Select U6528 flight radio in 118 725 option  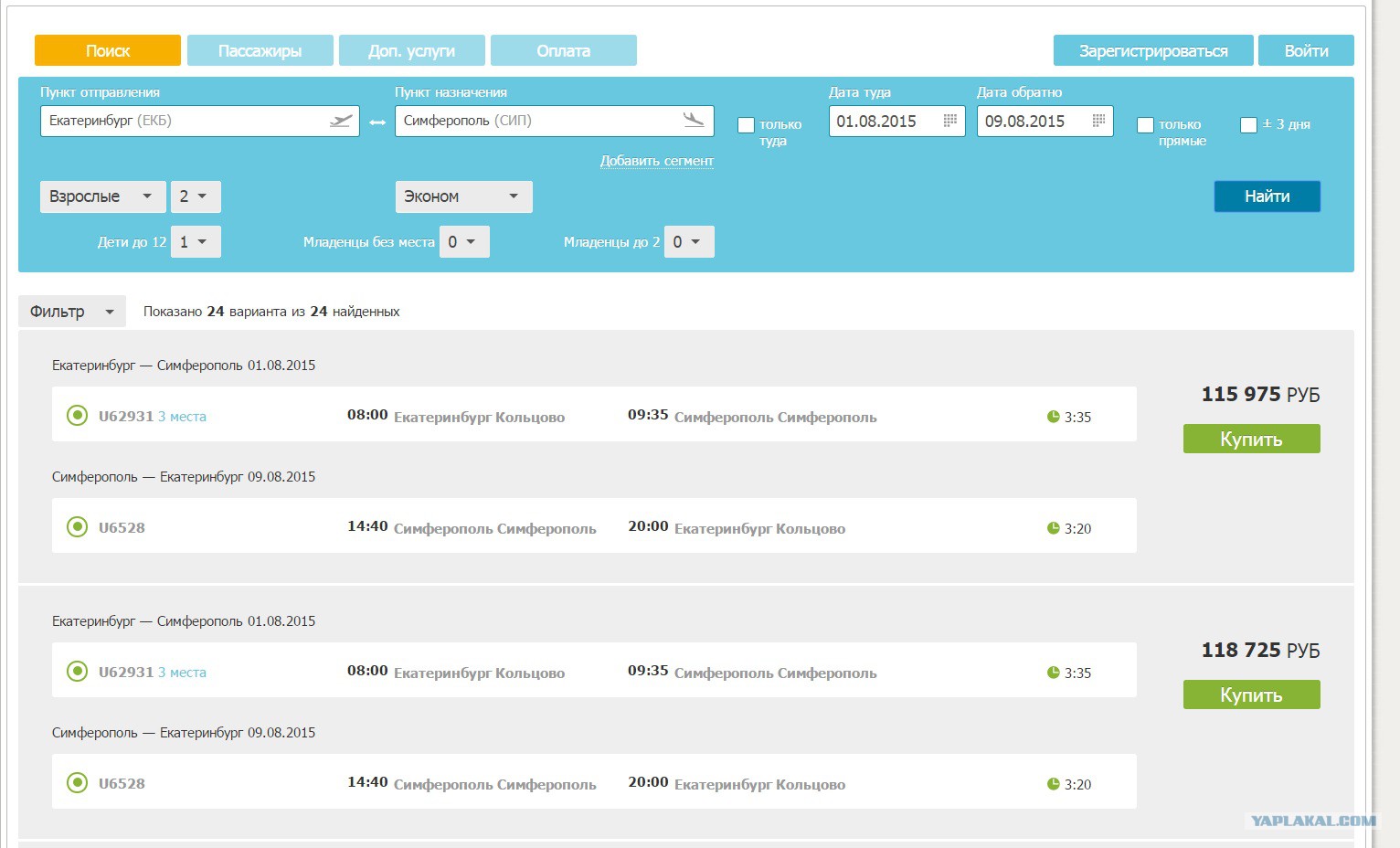point(77,783)
